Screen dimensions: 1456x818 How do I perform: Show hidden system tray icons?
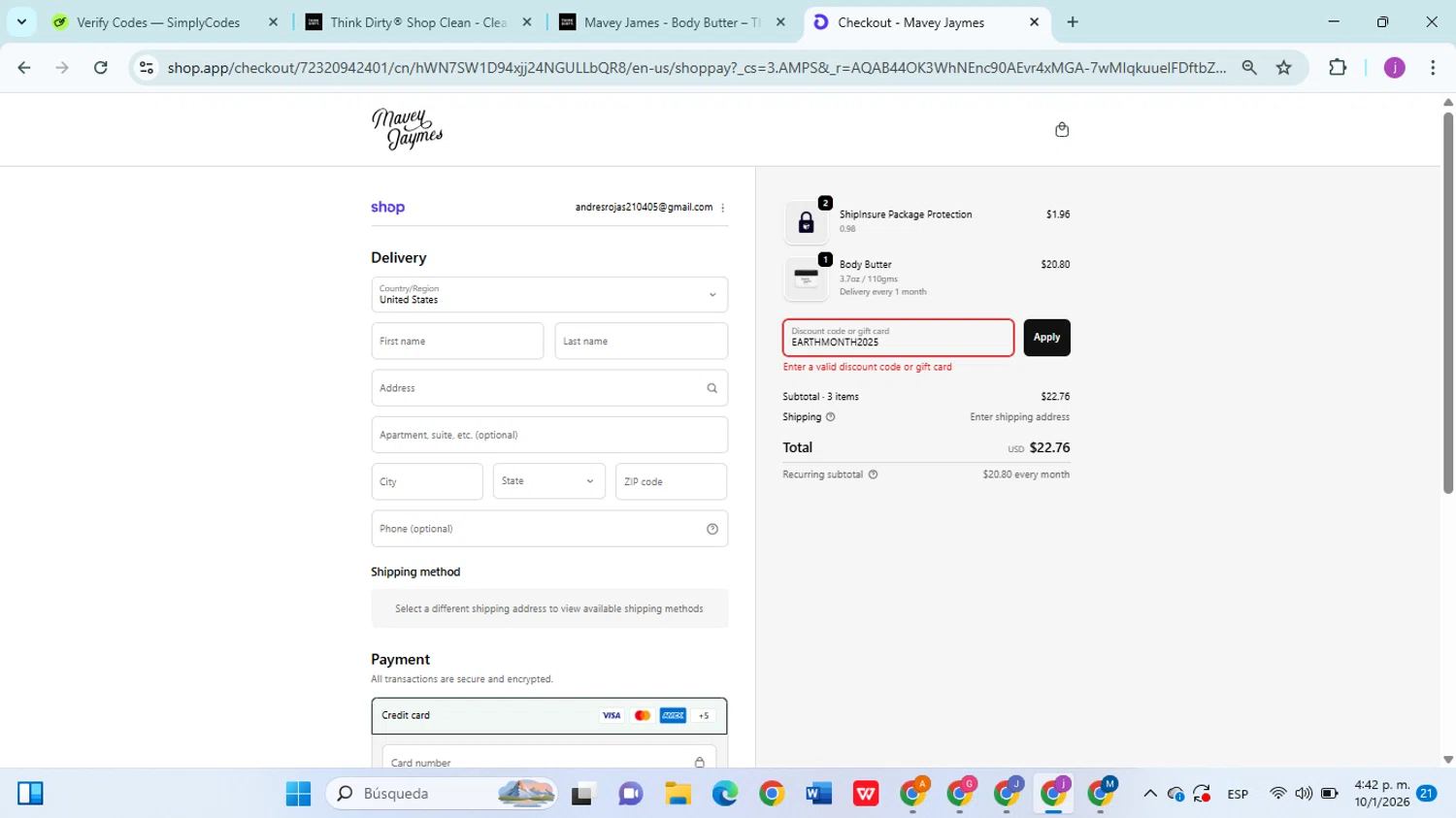coord(1150,794)
